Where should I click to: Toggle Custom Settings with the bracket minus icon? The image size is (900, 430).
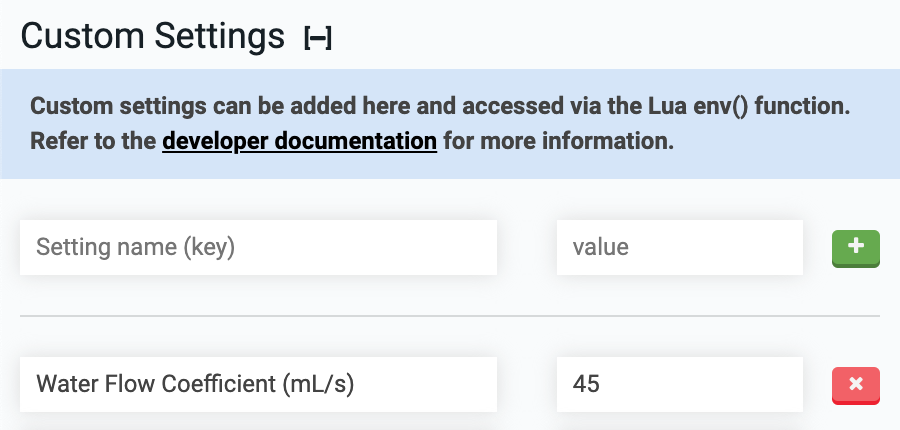tap(318, 38)
